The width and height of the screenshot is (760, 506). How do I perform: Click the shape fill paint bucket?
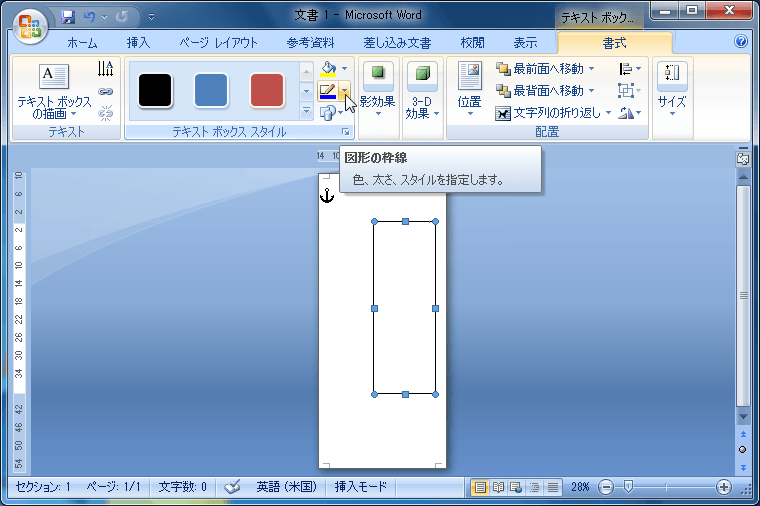pos(328,69)
